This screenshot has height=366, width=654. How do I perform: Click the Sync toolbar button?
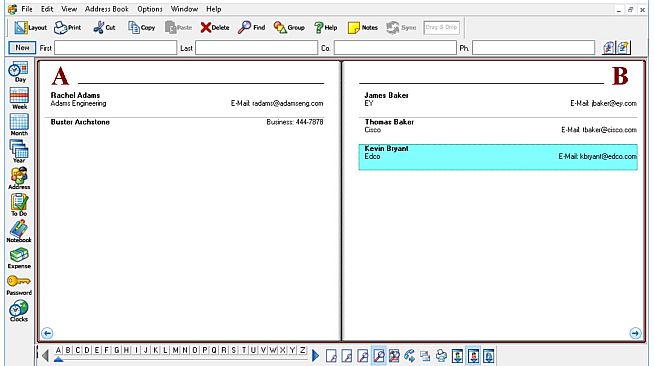tap(401, 28)
